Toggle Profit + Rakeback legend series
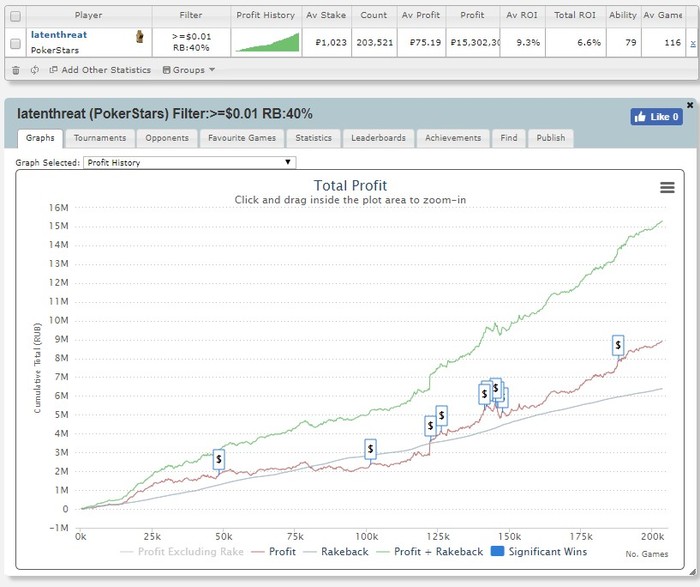This screenshot has height=587, width=700. click(430, 552)
